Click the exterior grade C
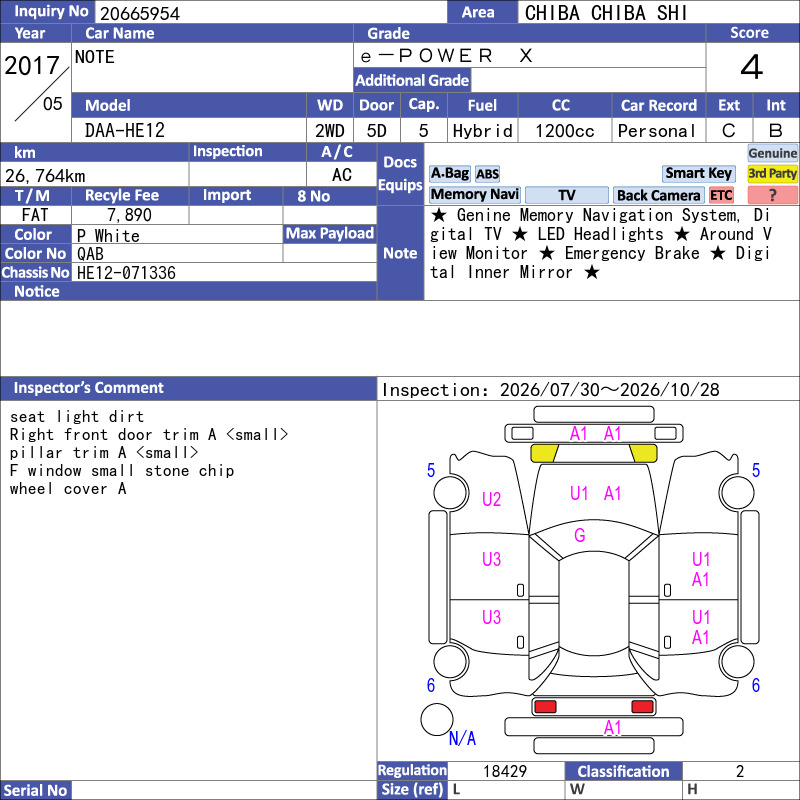This screenshot has width=800, height=800. tap(729, 131)
